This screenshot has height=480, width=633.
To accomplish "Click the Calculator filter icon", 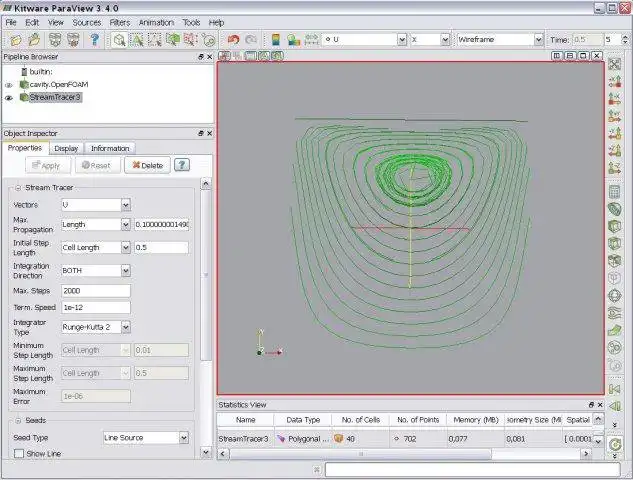I will coord(614,192).
